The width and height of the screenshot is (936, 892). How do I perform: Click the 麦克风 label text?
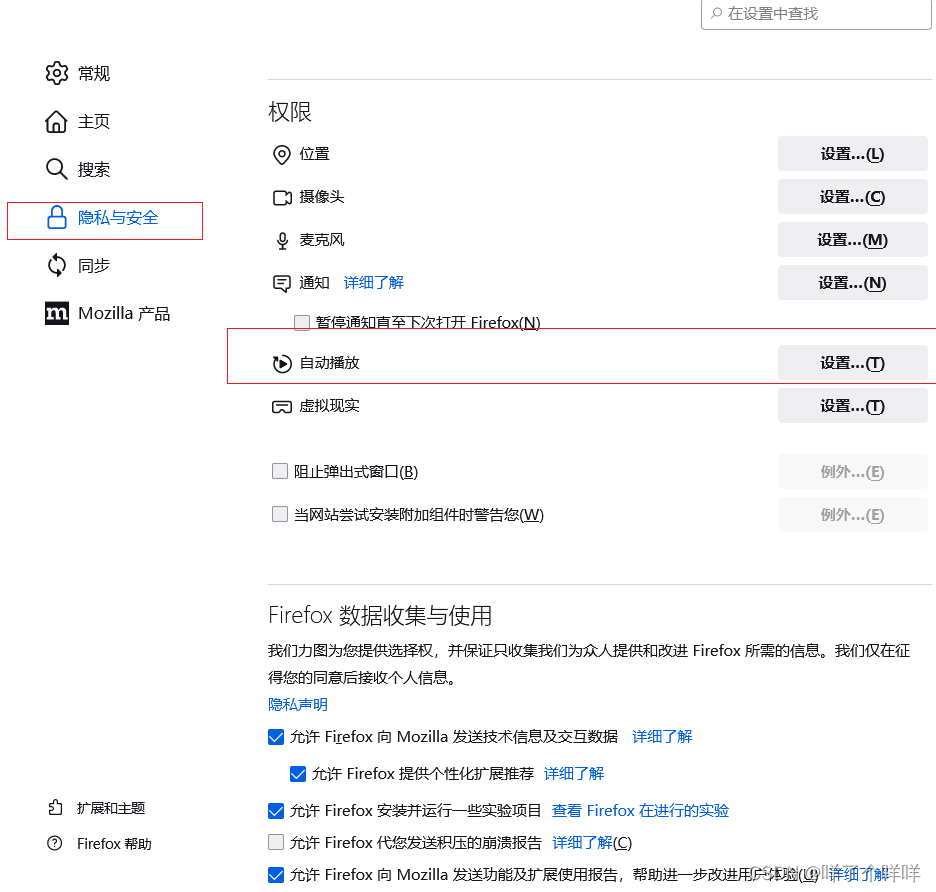(x=322, y=240)
